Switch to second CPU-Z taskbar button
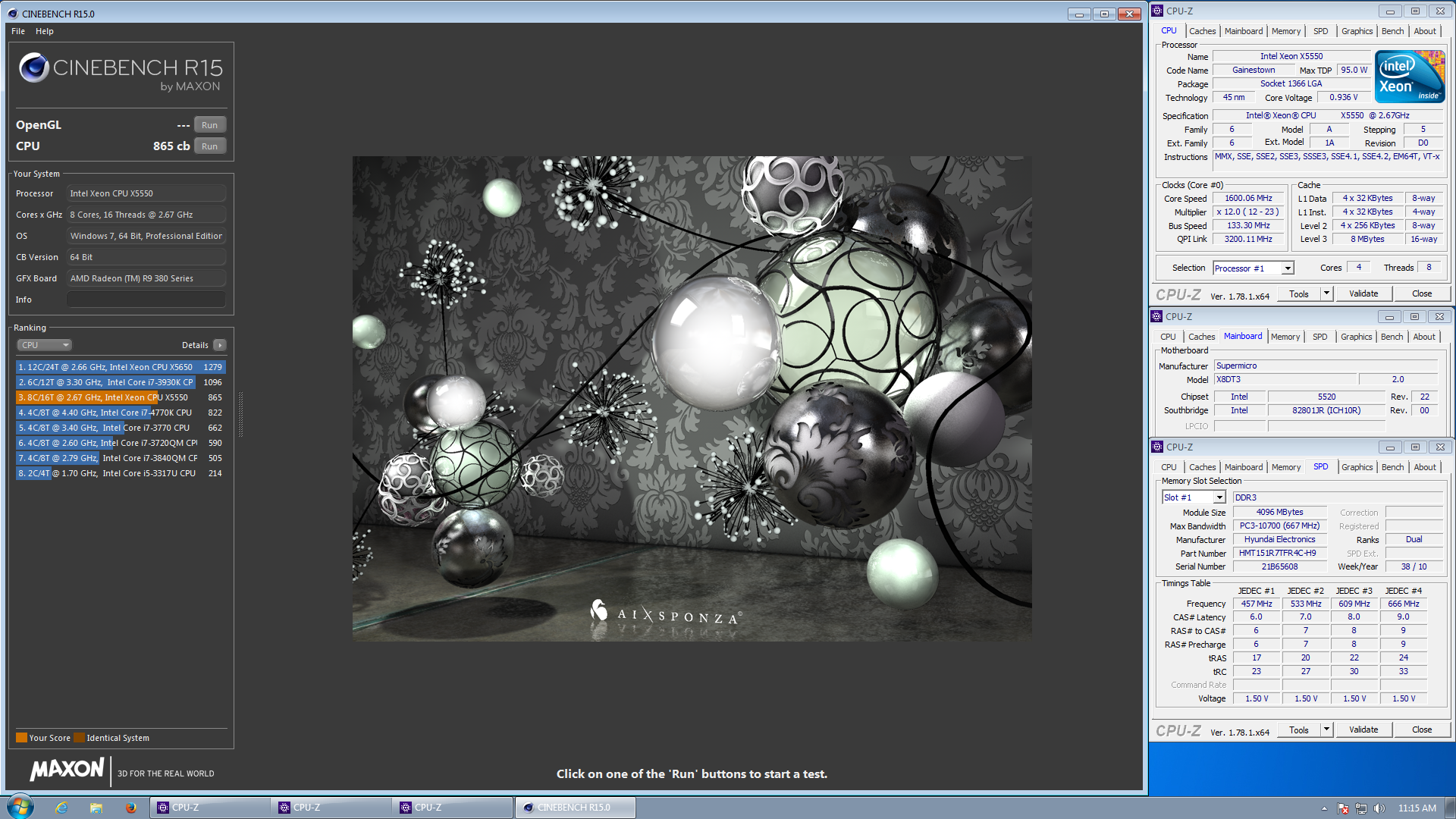This screenshot has width=1456, height=819. [x=331, y=808]
